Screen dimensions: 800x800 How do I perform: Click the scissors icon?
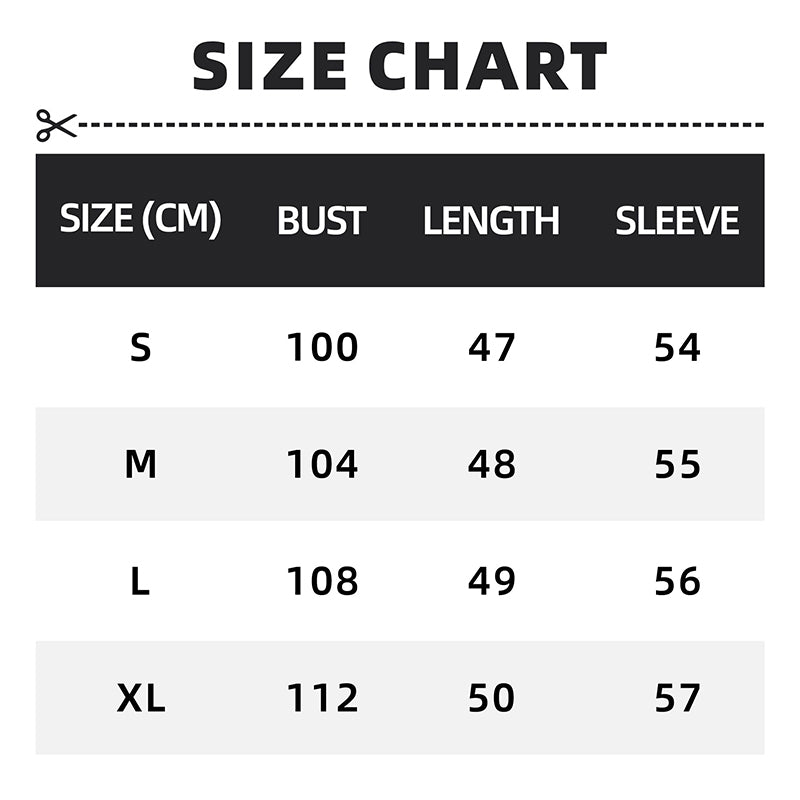point(56,125)
